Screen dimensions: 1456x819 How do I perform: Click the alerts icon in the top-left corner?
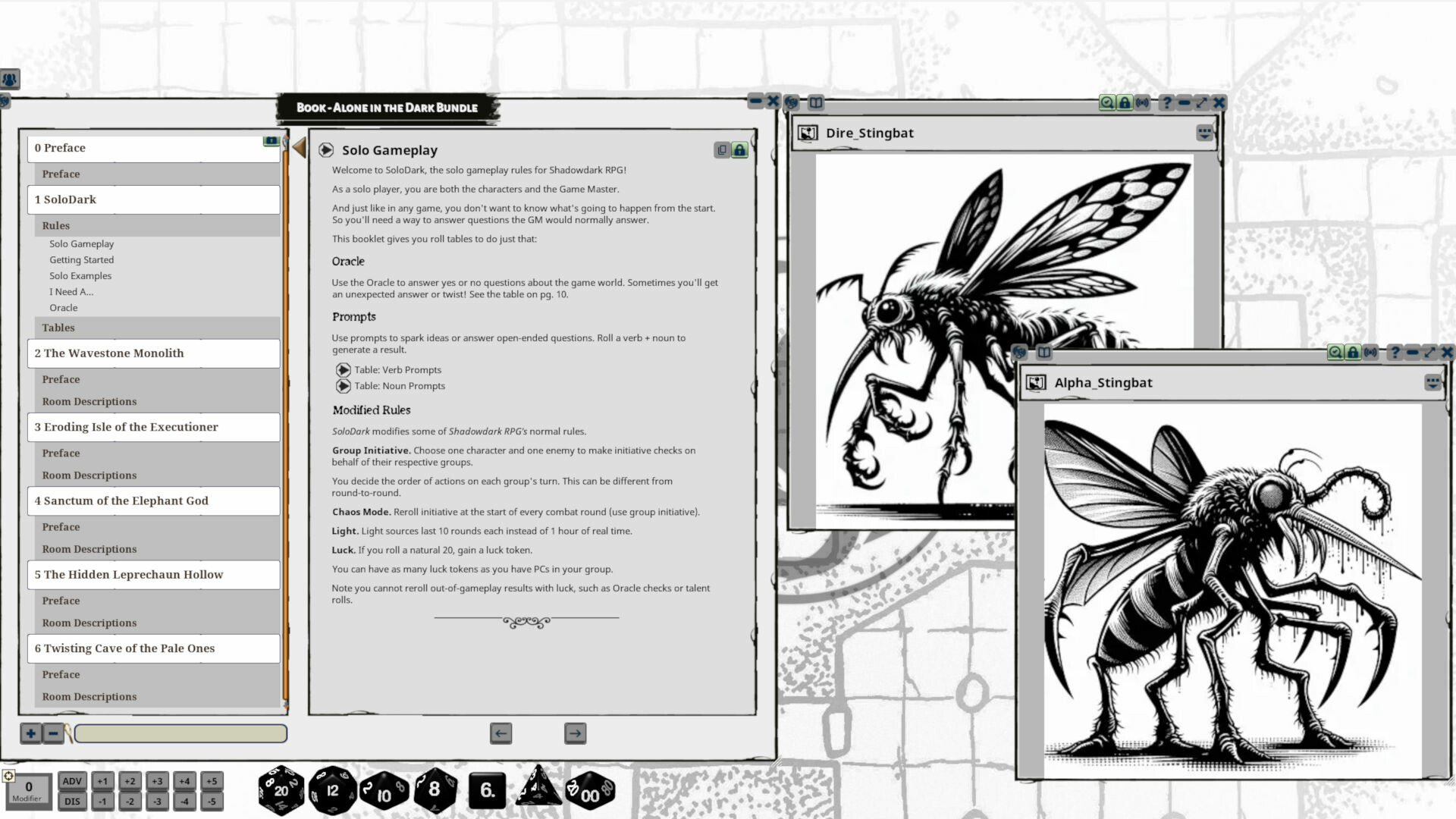click(9, 79)
